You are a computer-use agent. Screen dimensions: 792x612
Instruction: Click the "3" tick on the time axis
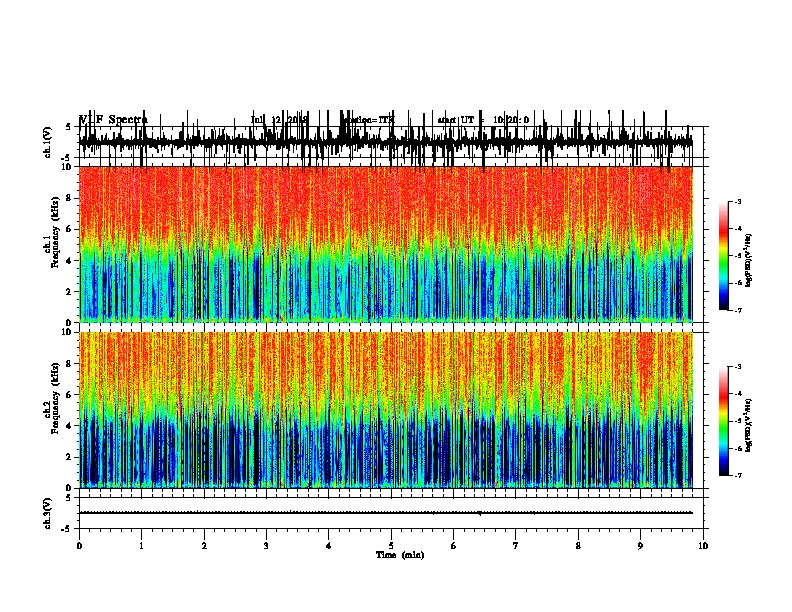pos(266,546)
